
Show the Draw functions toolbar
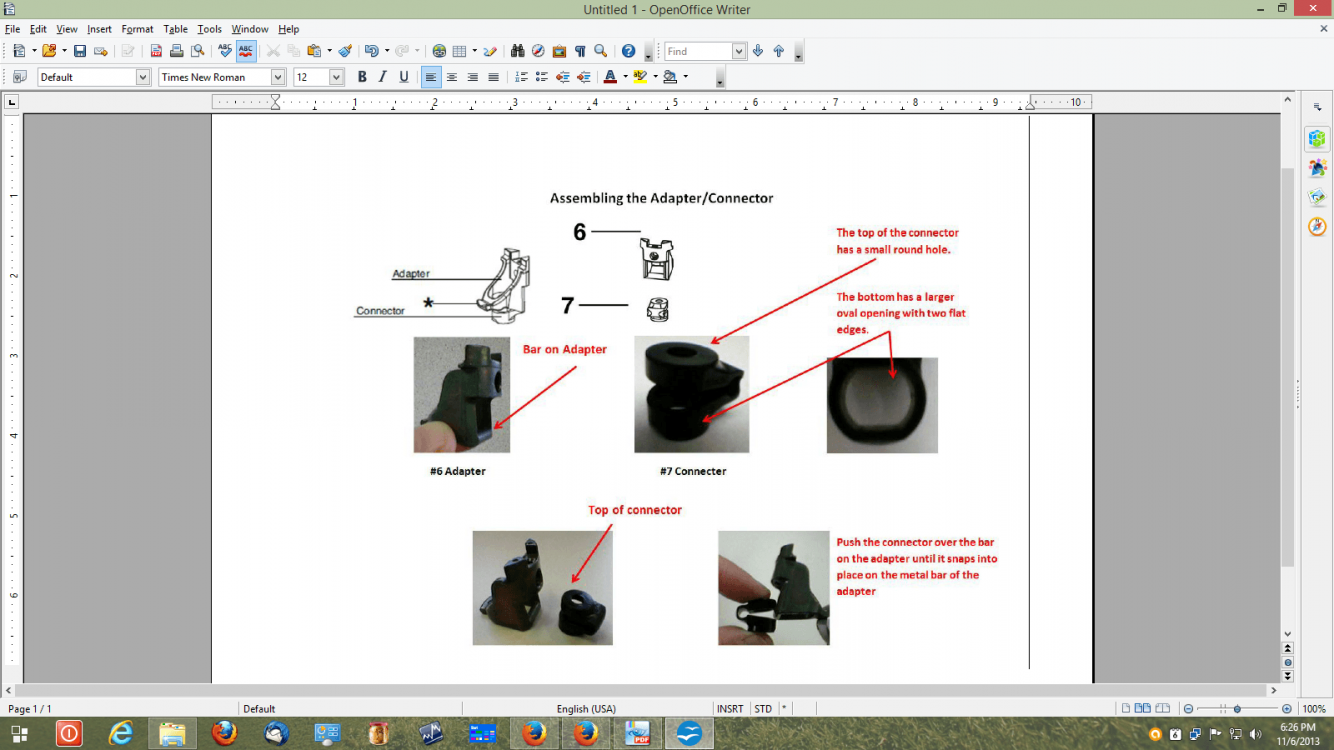pos(490,51)
